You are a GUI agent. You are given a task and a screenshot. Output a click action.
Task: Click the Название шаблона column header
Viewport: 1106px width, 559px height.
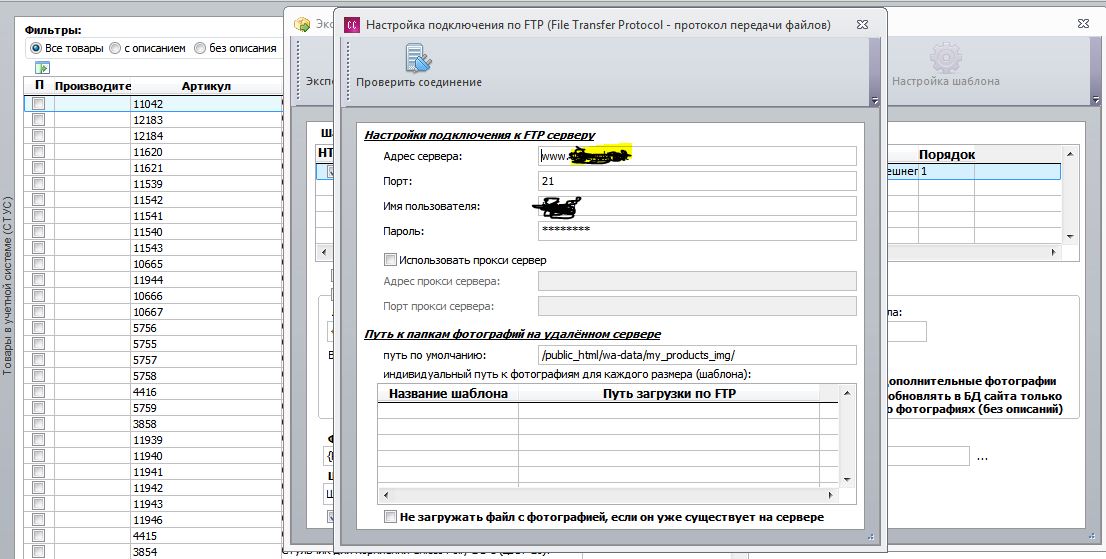448,393
